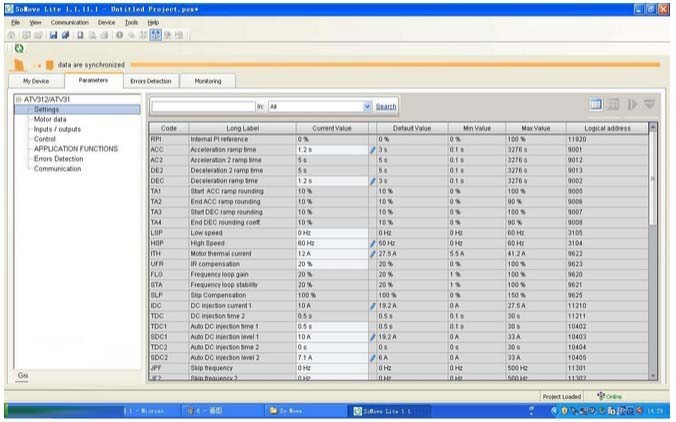Click the pencil icon in the ACC row

(372, 150)
